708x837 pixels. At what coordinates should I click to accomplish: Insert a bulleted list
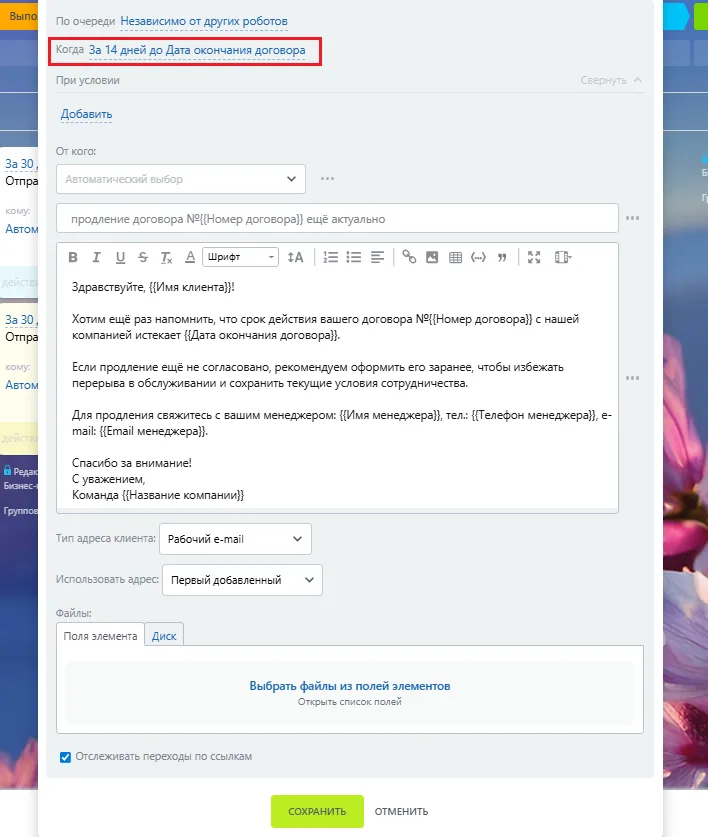click(x=353, y=257)
